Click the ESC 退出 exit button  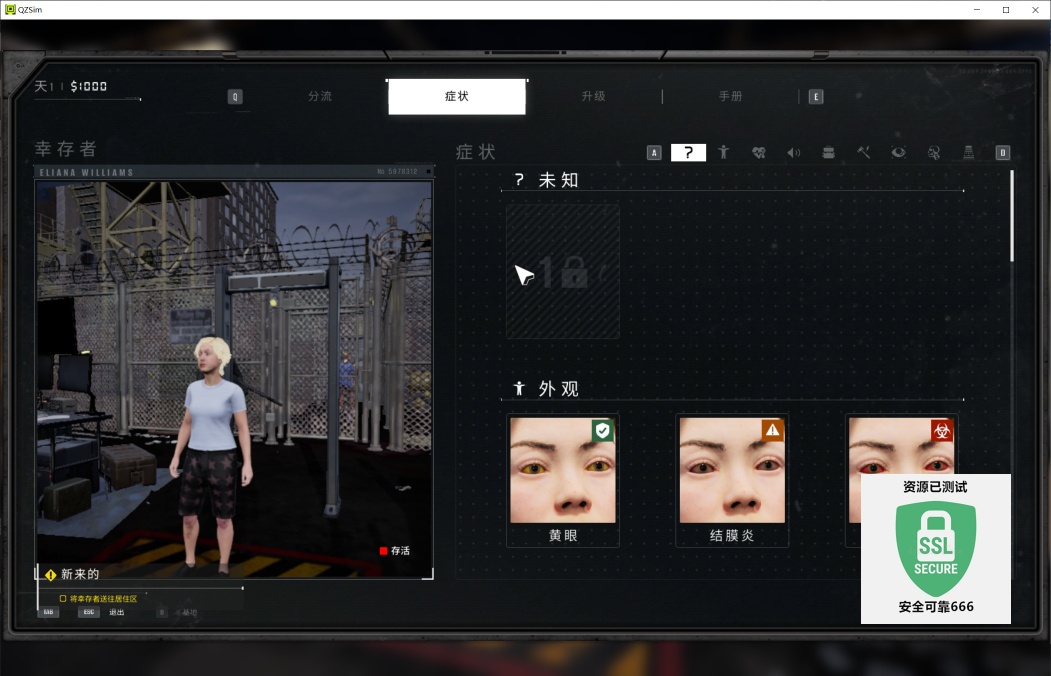(90, 612)
